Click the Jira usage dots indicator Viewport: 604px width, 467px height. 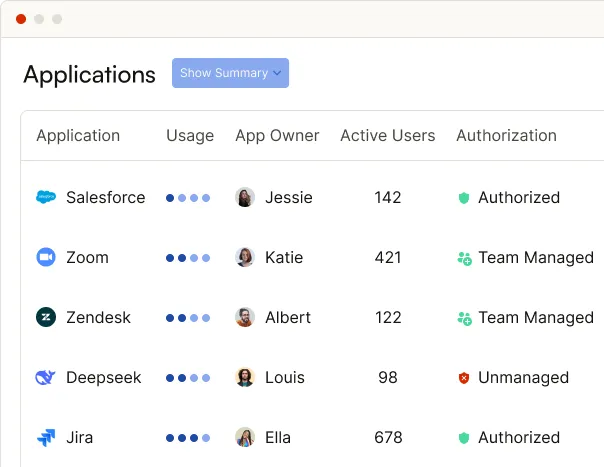188,438
